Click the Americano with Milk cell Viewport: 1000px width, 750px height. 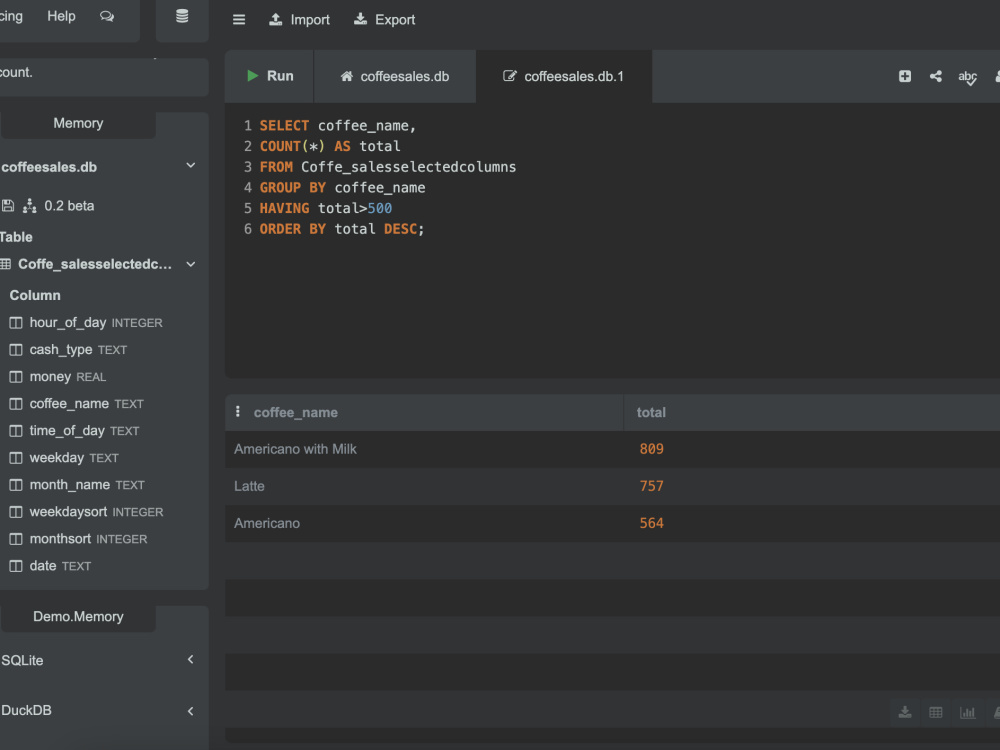point(295,449)
